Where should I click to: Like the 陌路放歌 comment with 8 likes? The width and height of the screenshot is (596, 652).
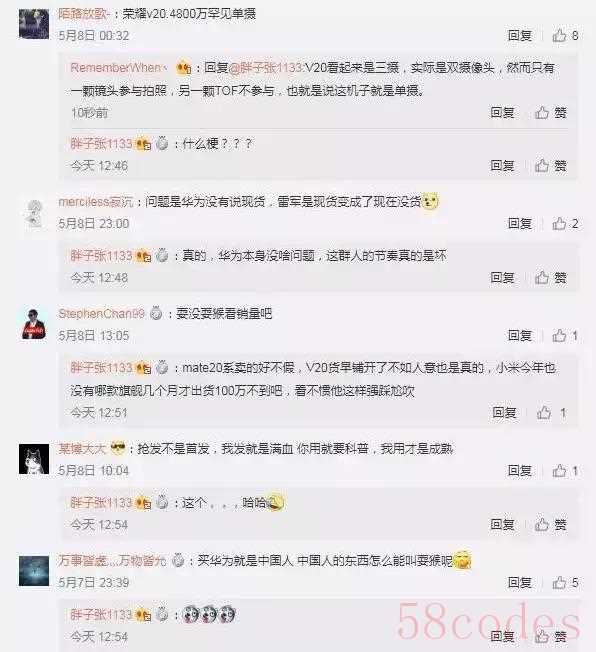pyautogui.click(x=565, y=36)
